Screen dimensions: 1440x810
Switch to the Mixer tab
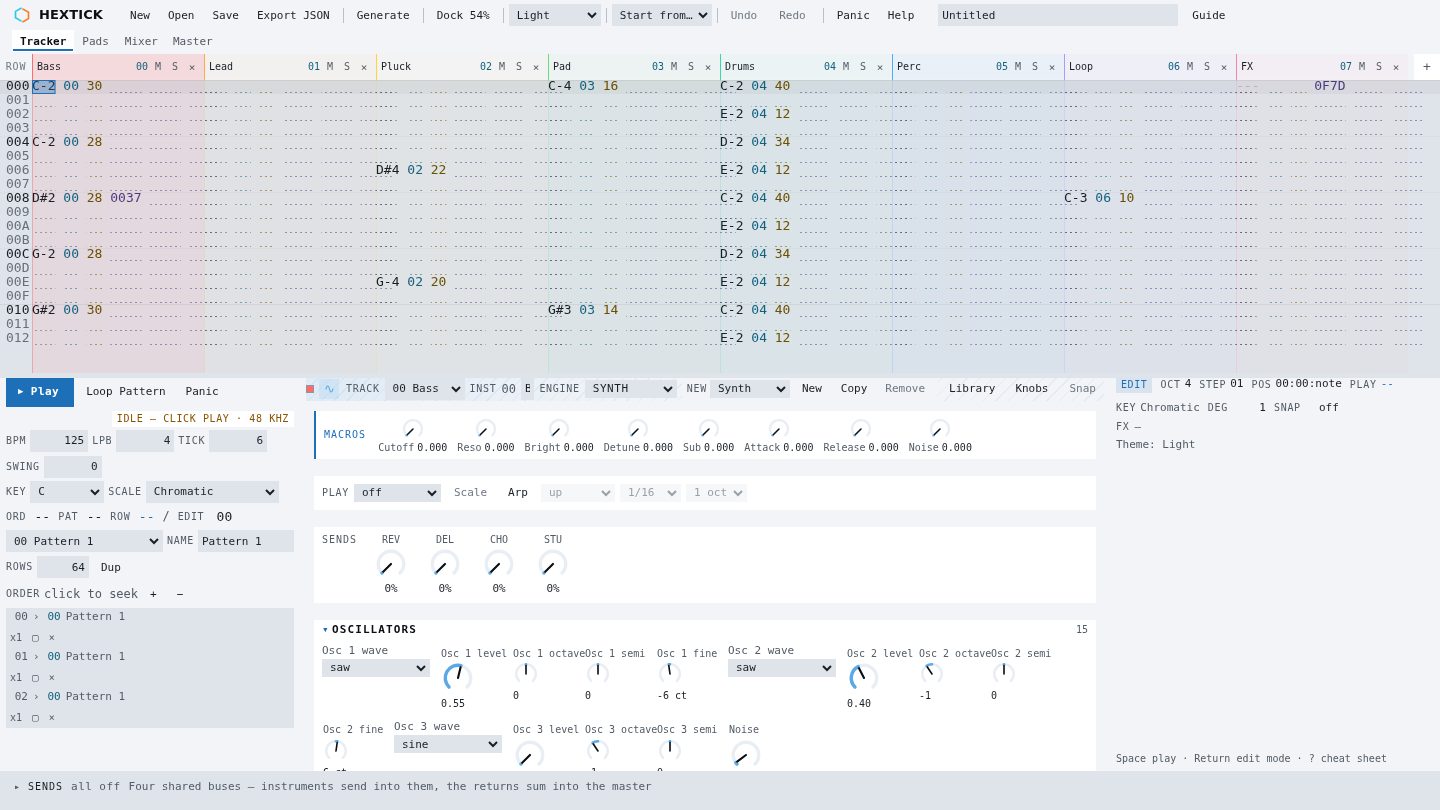pos(141,42)
